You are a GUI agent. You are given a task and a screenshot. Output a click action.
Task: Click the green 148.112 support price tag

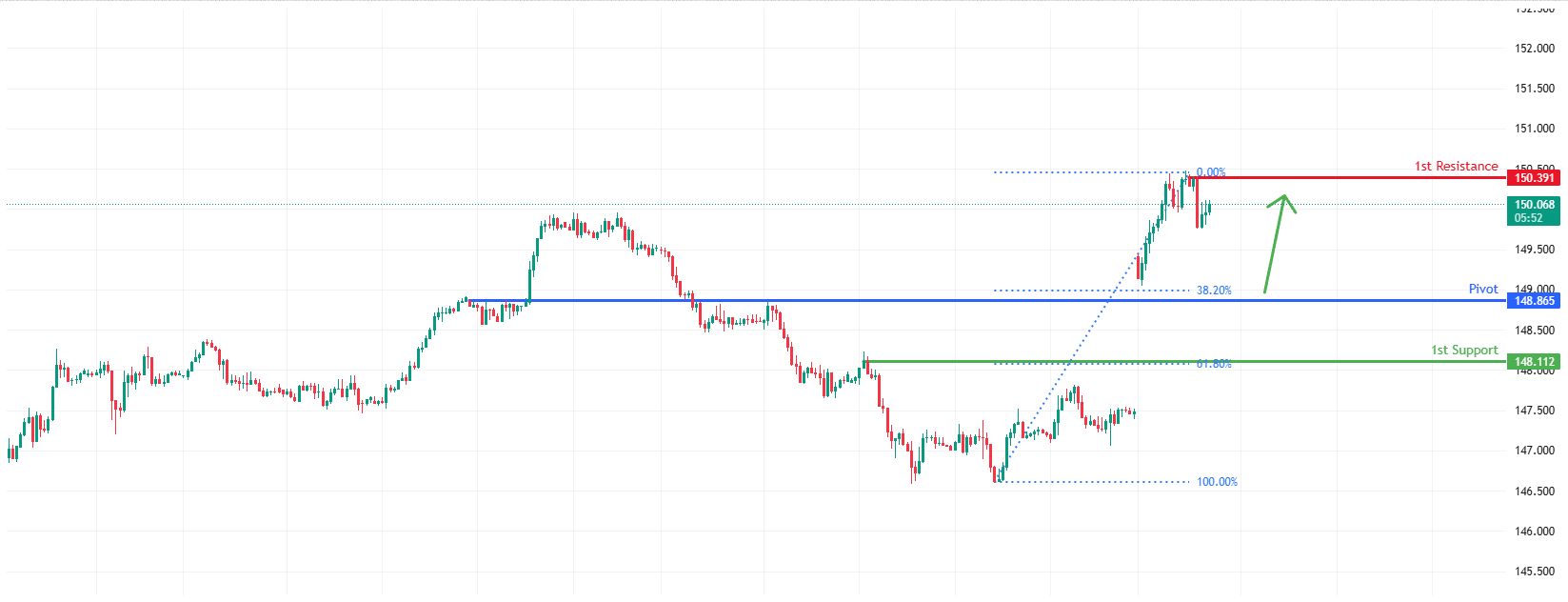[x=1534, y=362]
